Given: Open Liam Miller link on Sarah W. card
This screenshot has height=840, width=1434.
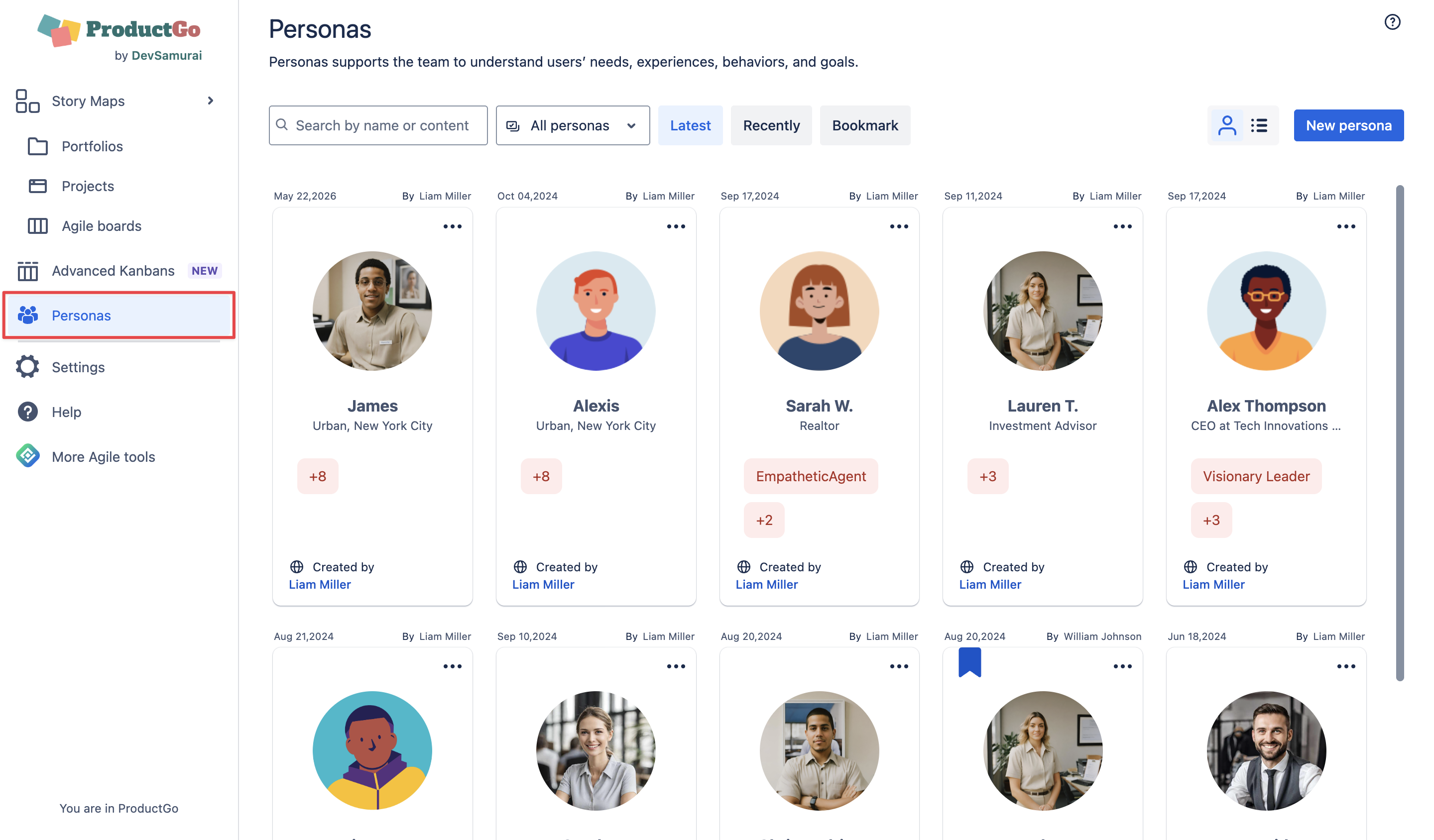Looking at the screenshot, I should (x=766, y=584).
